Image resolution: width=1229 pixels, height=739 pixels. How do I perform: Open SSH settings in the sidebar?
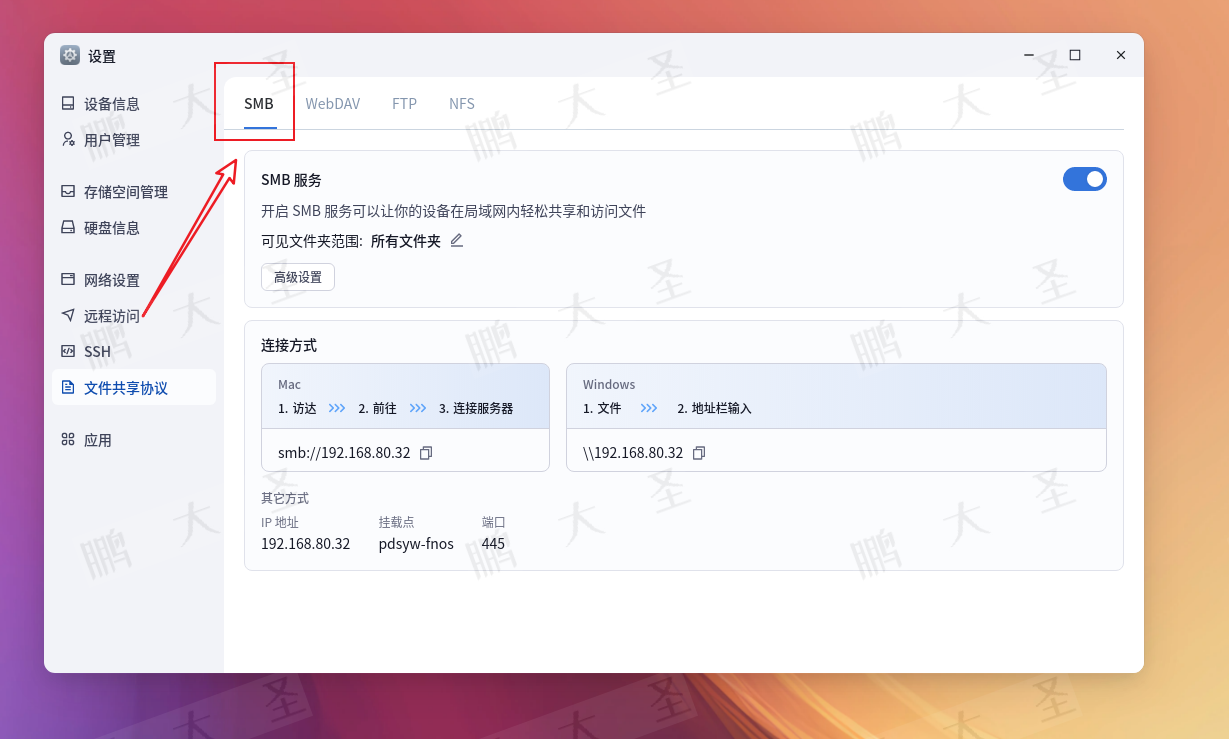point(134,352)
